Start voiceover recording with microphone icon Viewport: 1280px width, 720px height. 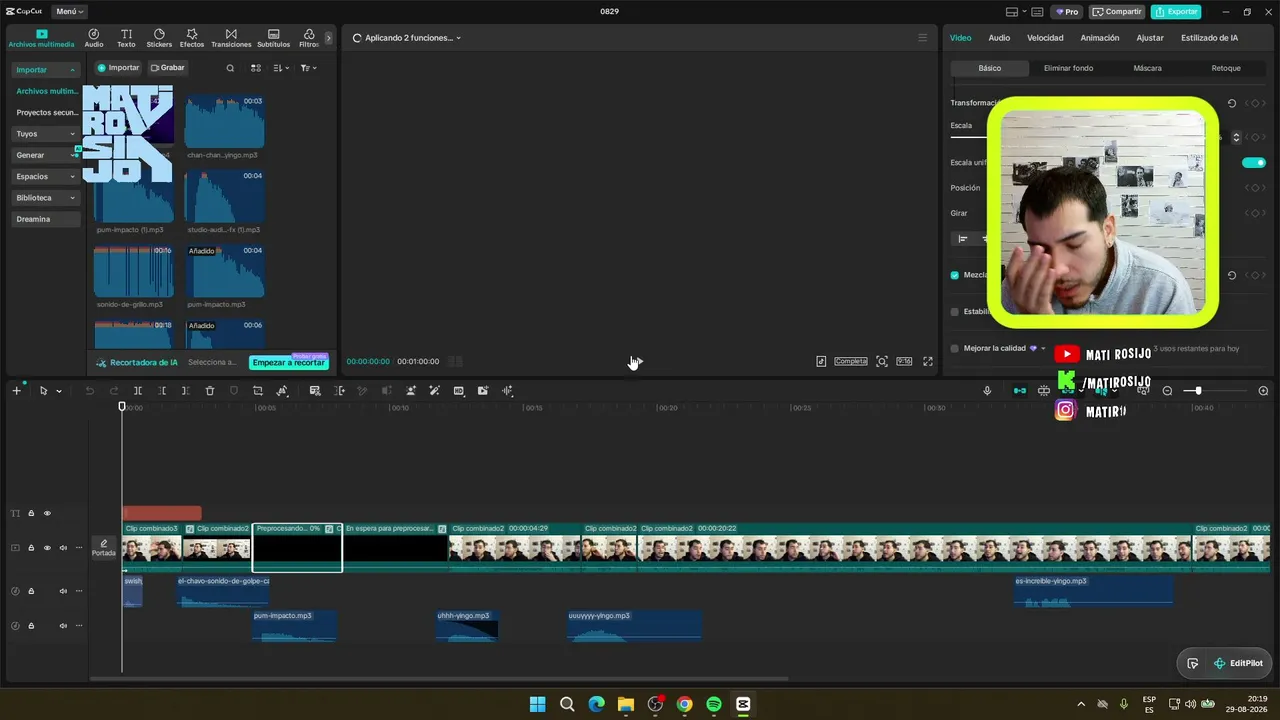pyautogui.click(x=987, y=391)
